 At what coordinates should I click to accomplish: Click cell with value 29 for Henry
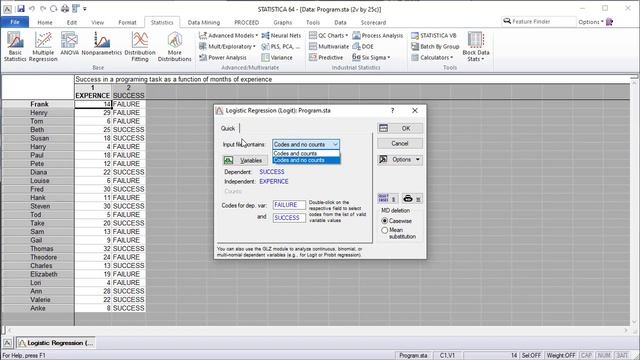click(93, 113)
